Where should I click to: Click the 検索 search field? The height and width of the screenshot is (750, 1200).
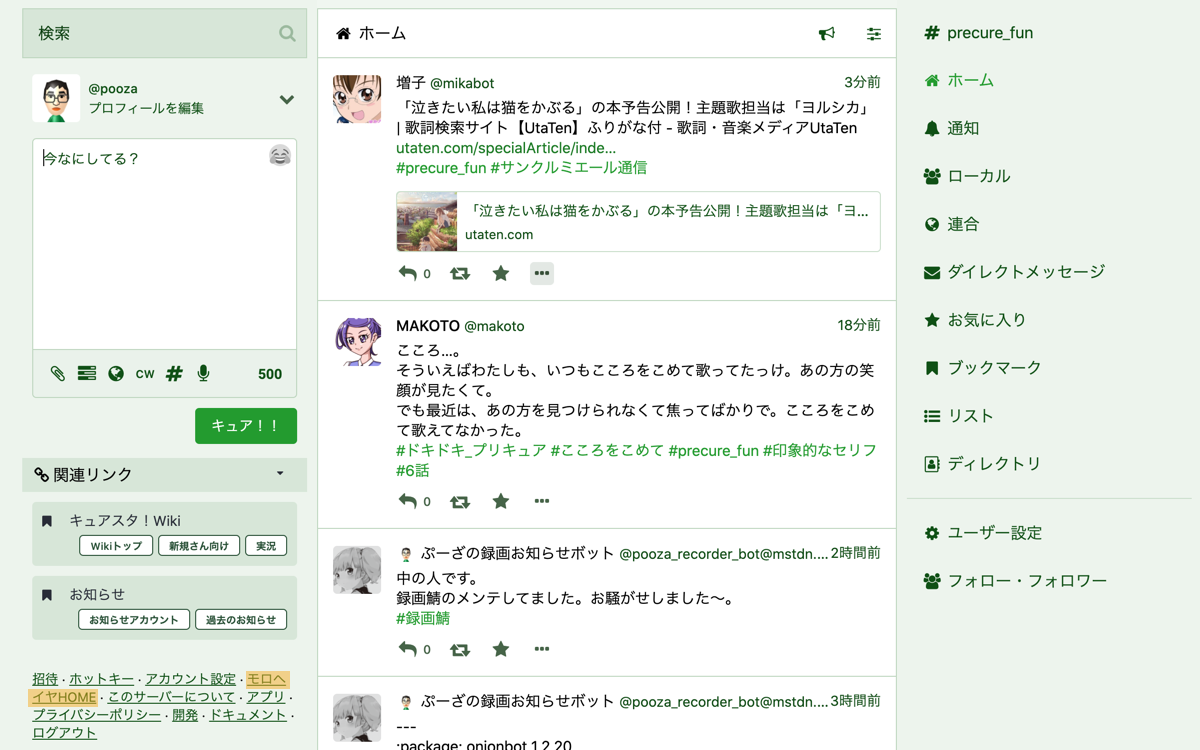(x=155, y=34)
